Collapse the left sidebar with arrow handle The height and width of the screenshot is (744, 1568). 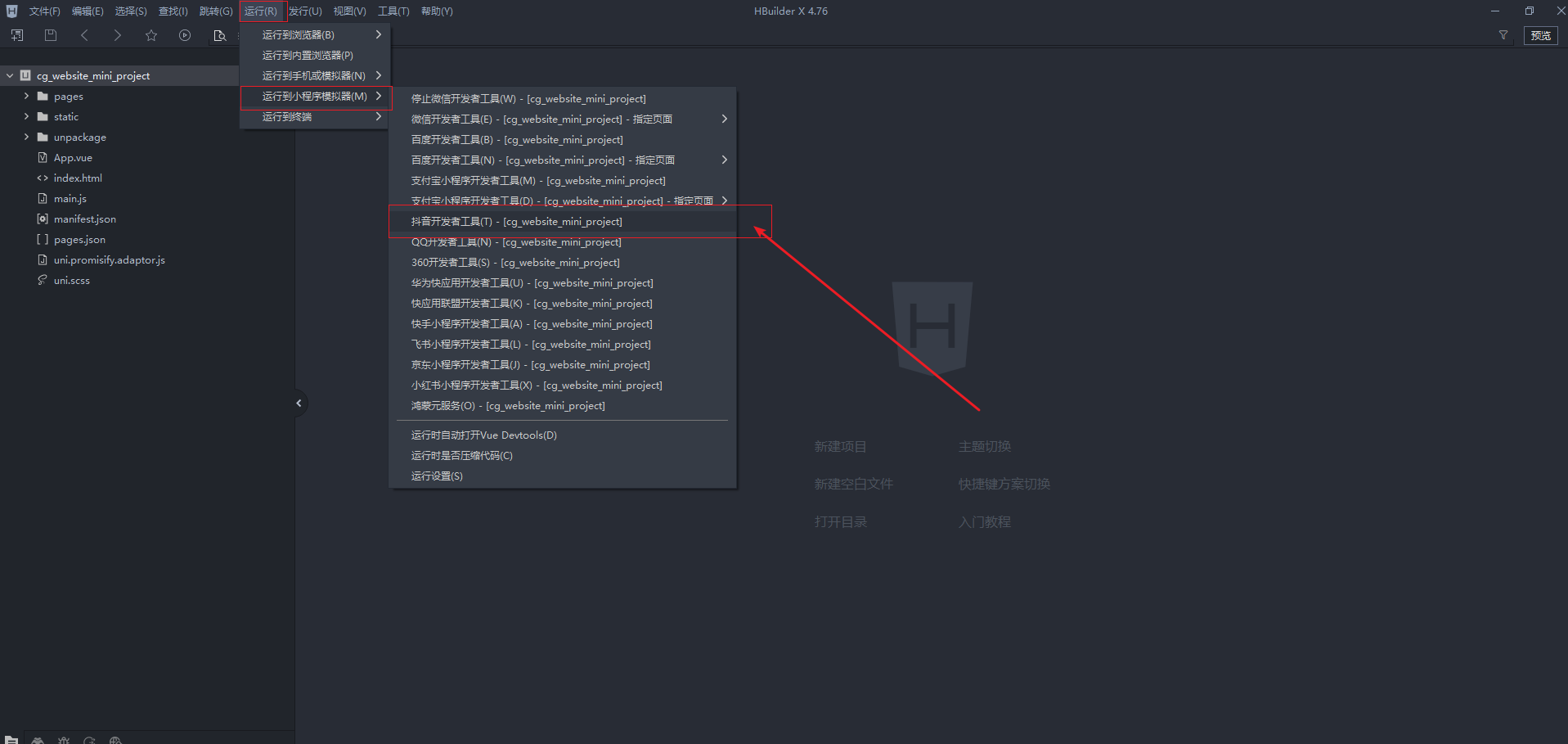299,403
